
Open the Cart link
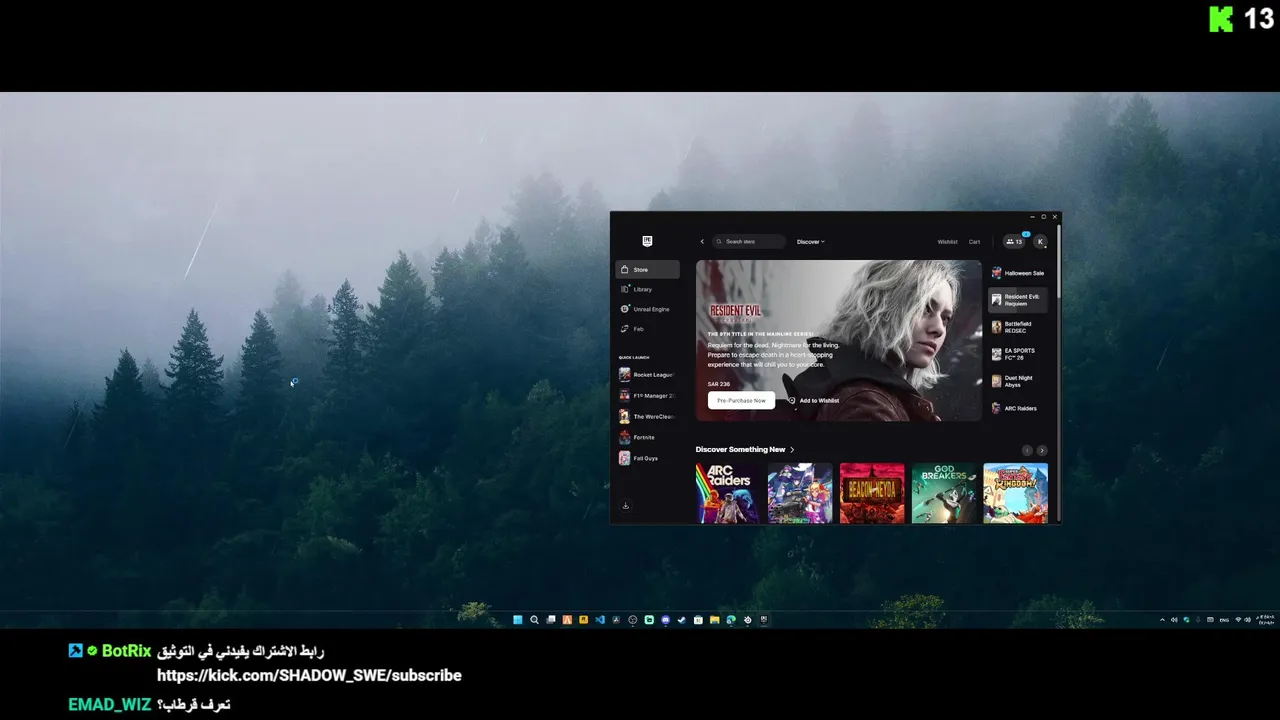(x=974, y=241)
